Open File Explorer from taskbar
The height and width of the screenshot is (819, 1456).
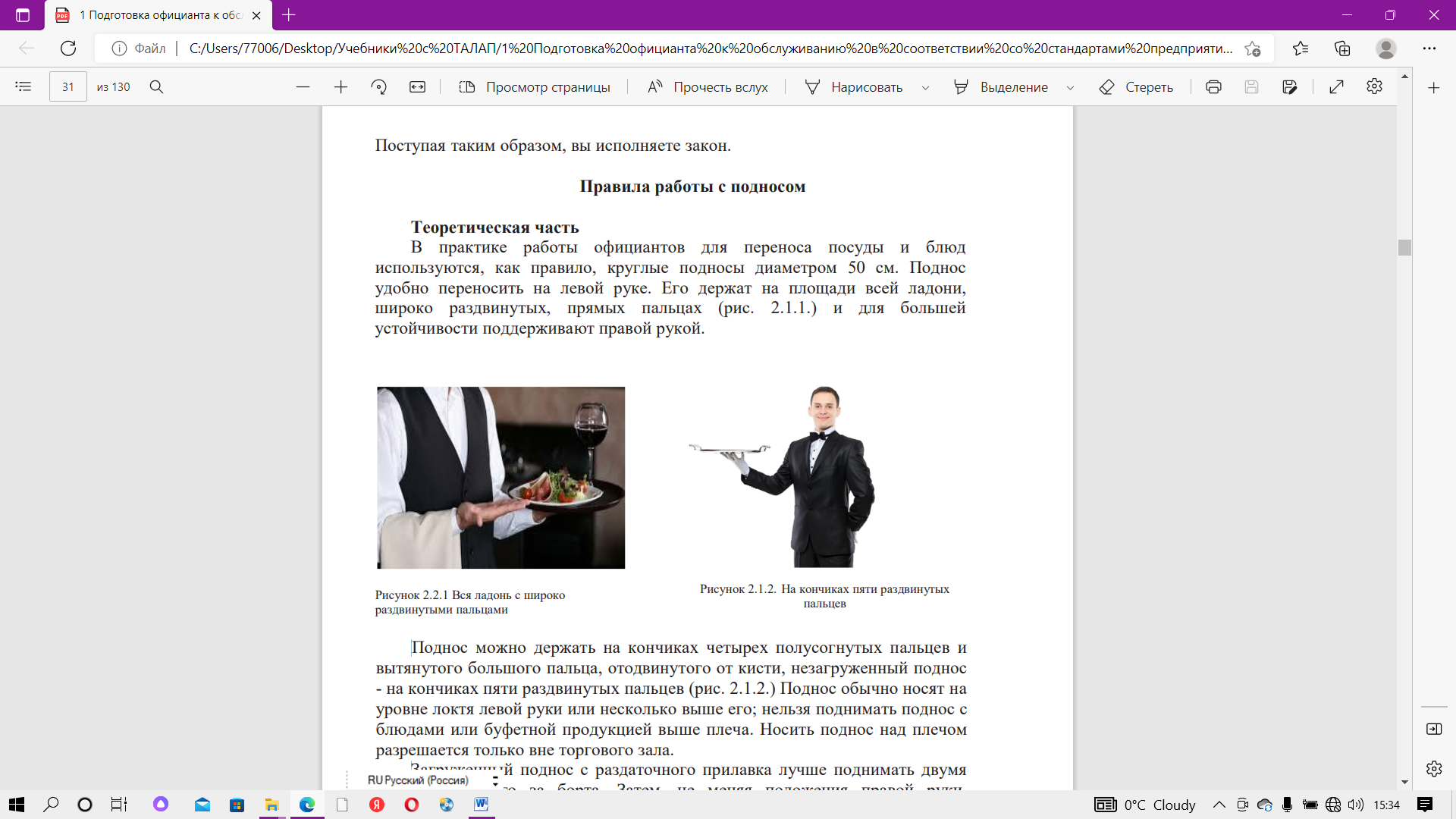(x=271, y=805)
